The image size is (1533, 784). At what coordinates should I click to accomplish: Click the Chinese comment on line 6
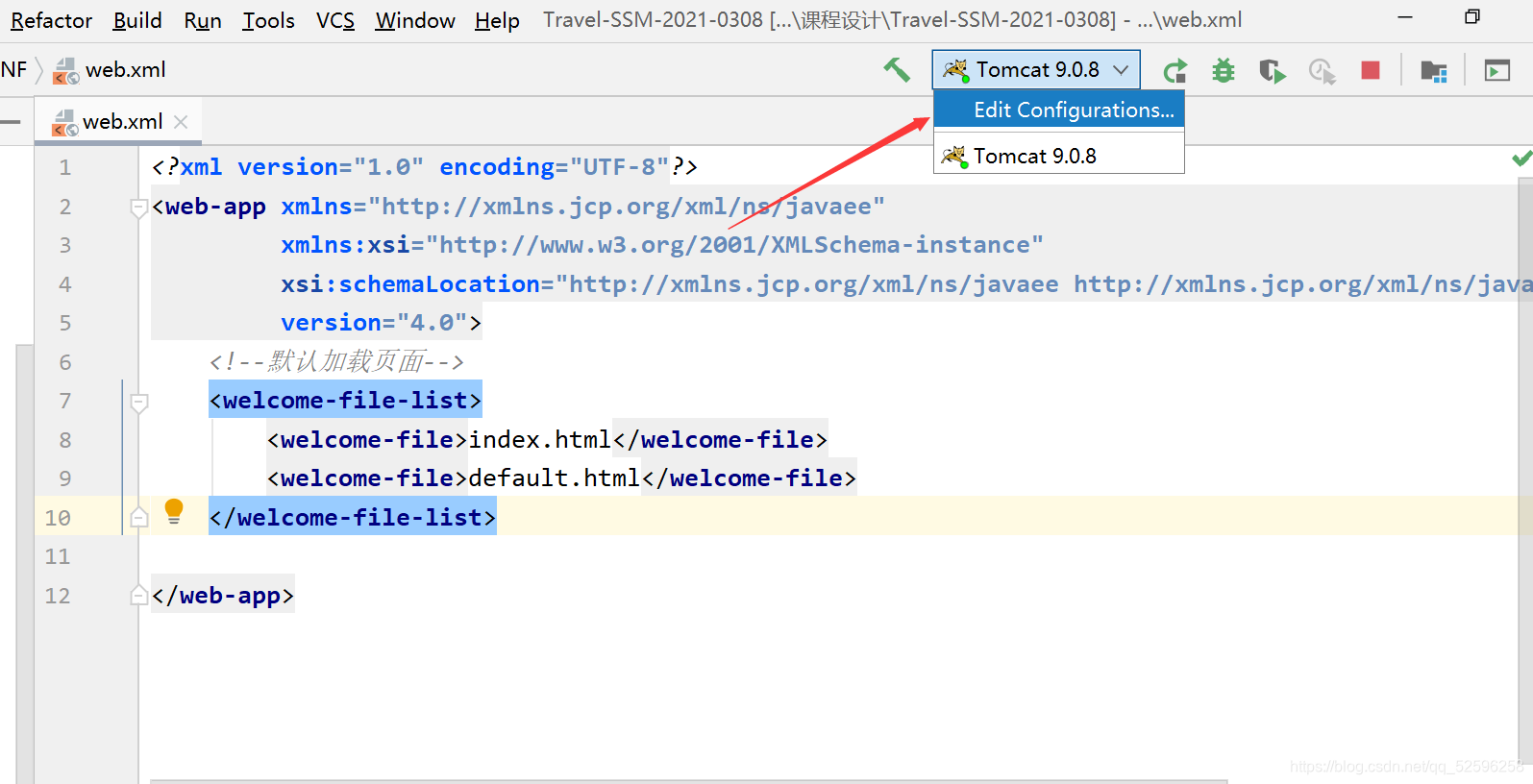pos(336,362)
